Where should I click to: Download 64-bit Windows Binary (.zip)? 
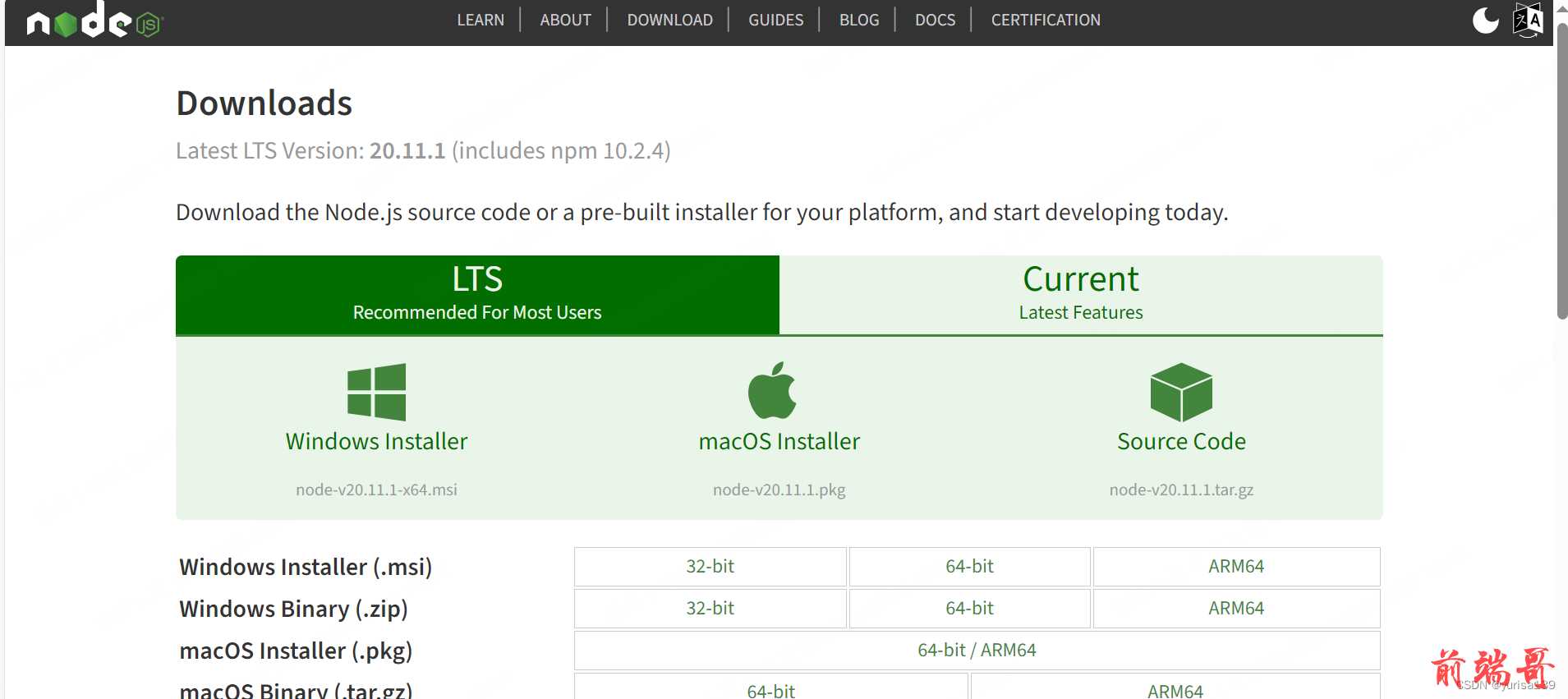coord(970,609)
